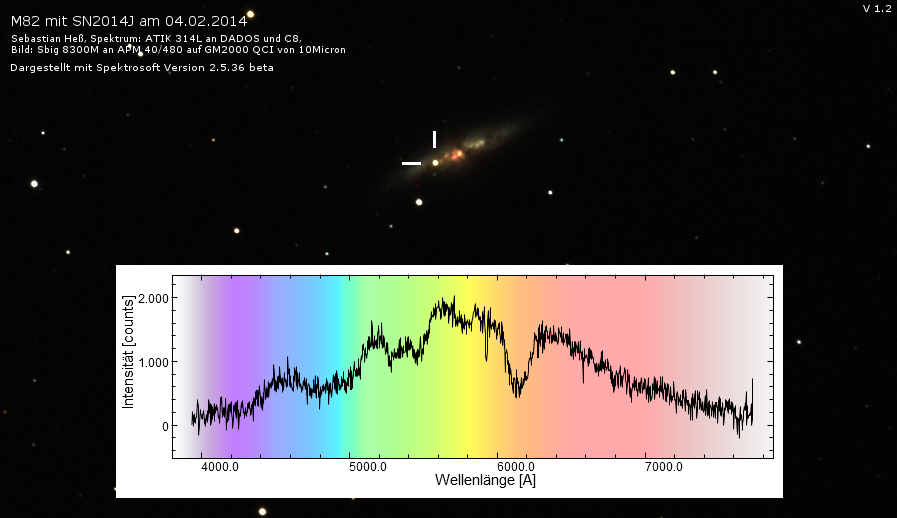Click the deep absorption dip near 6000 Å
The width and height of the screenshot is (897, 518).
click(x=517, y=388)
